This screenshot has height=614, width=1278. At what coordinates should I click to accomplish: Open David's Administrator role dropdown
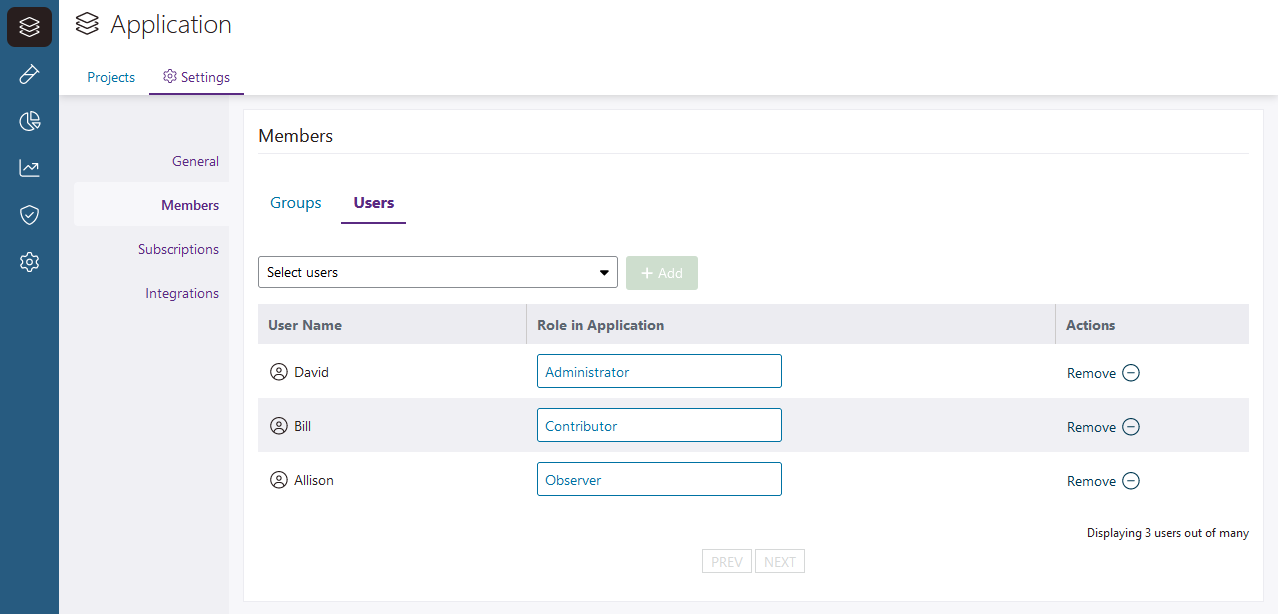click(x=658, y=371)
